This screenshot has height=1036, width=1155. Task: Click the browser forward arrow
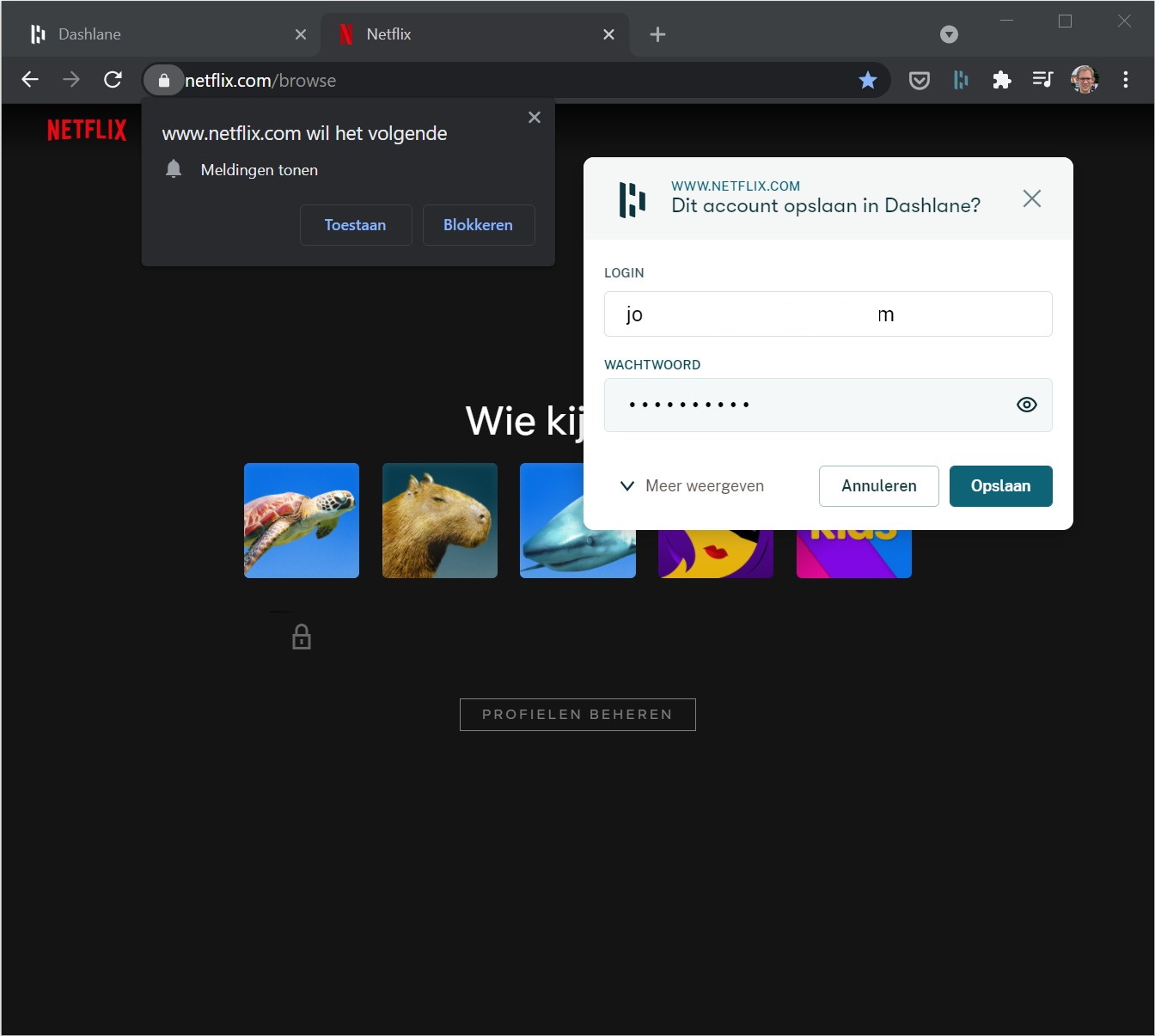pos(71,80)
